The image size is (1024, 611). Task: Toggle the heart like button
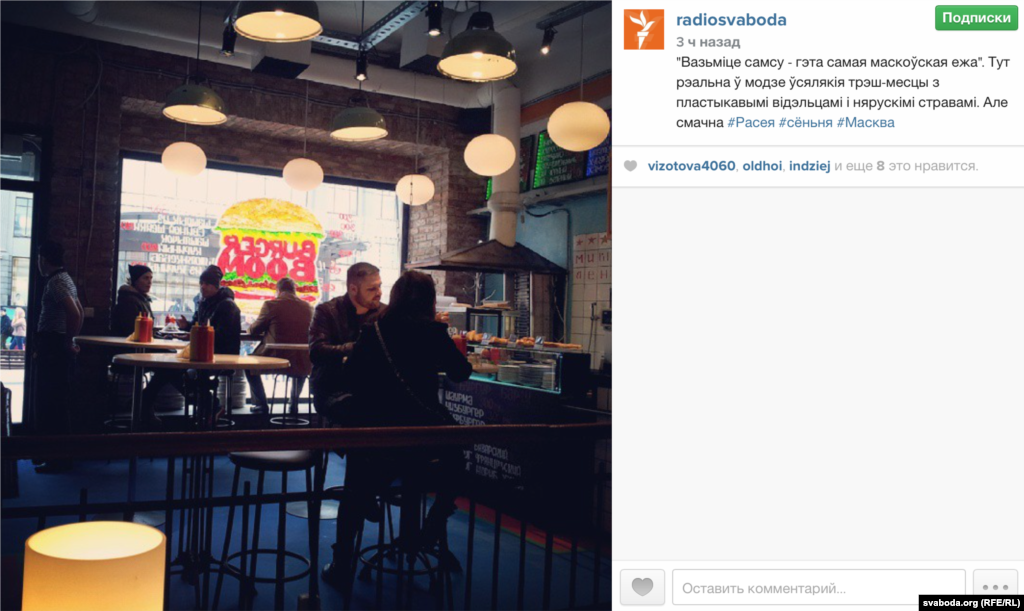point(642,587)
